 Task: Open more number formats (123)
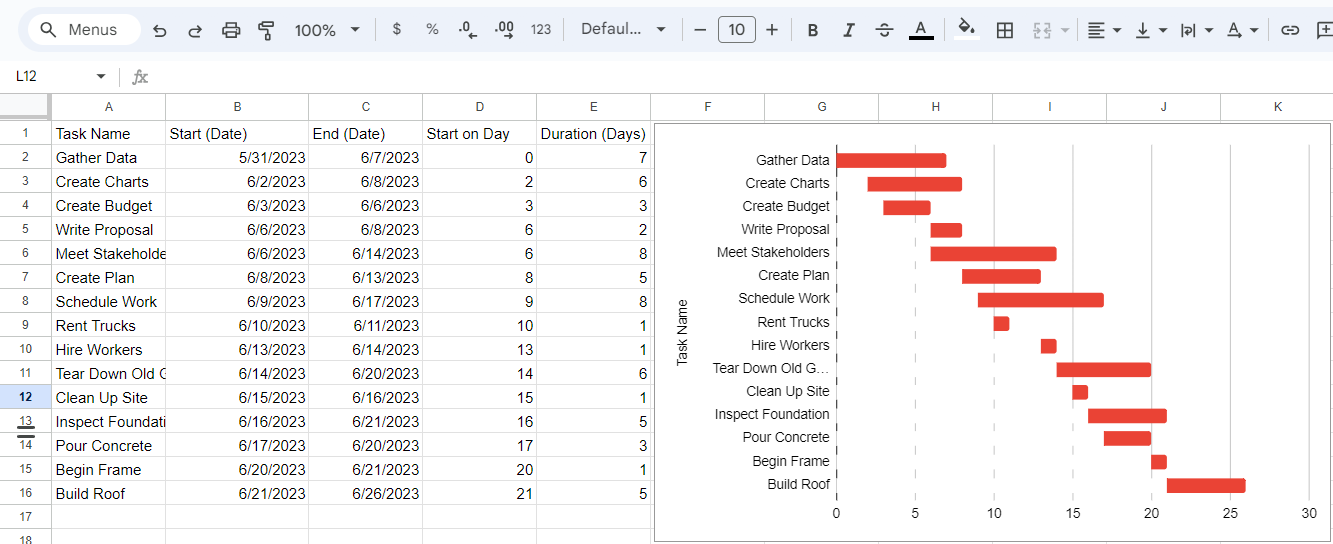tap(541, 30)
